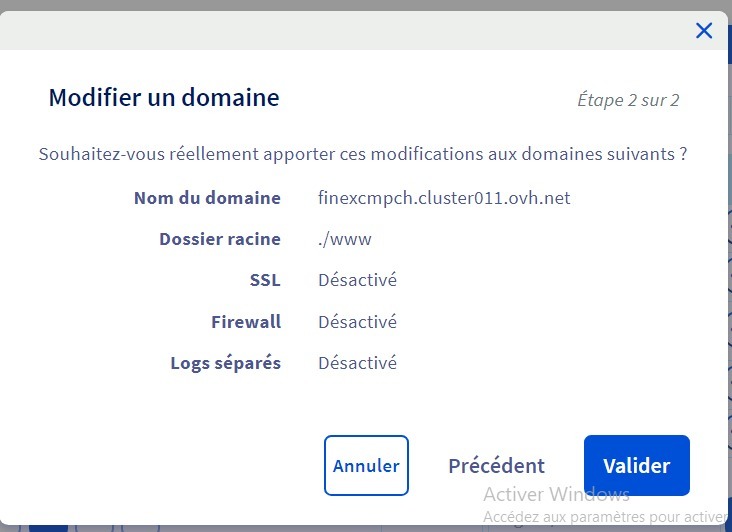The image size is (732, 532).
Task: Click the "Accédez aux paramètres" watermark line
Action: pos(605,517)
